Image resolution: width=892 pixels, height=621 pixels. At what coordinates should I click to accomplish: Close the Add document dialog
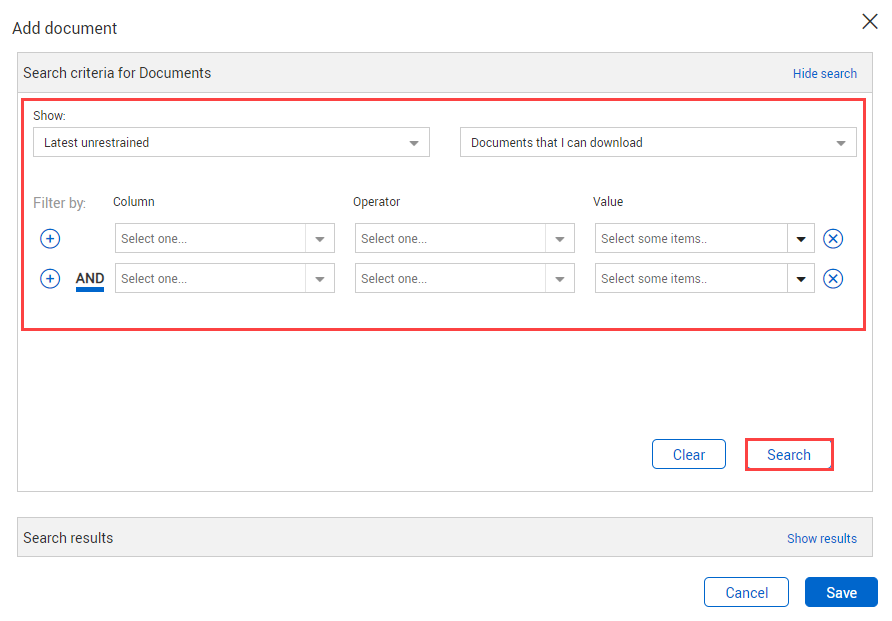pyautogui.click(x=869, y=22)
